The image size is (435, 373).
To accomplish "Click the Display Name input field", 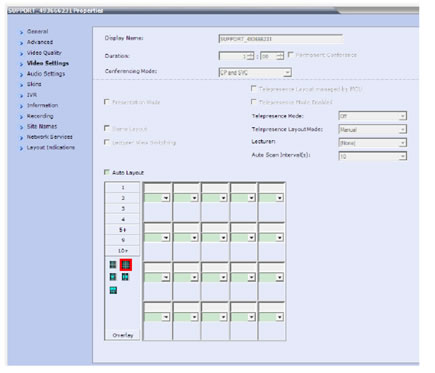I will point(281,39).
